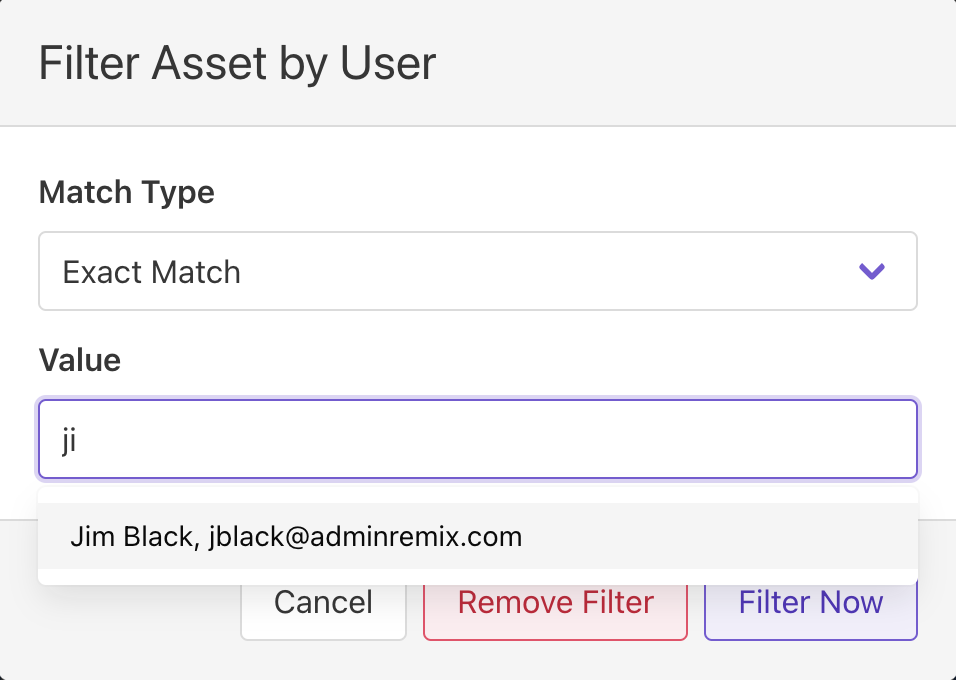Viewport: 956px width, 680px height.
Task: Select Jim Black from the suggestions
Action: click(x=296, y=537)
